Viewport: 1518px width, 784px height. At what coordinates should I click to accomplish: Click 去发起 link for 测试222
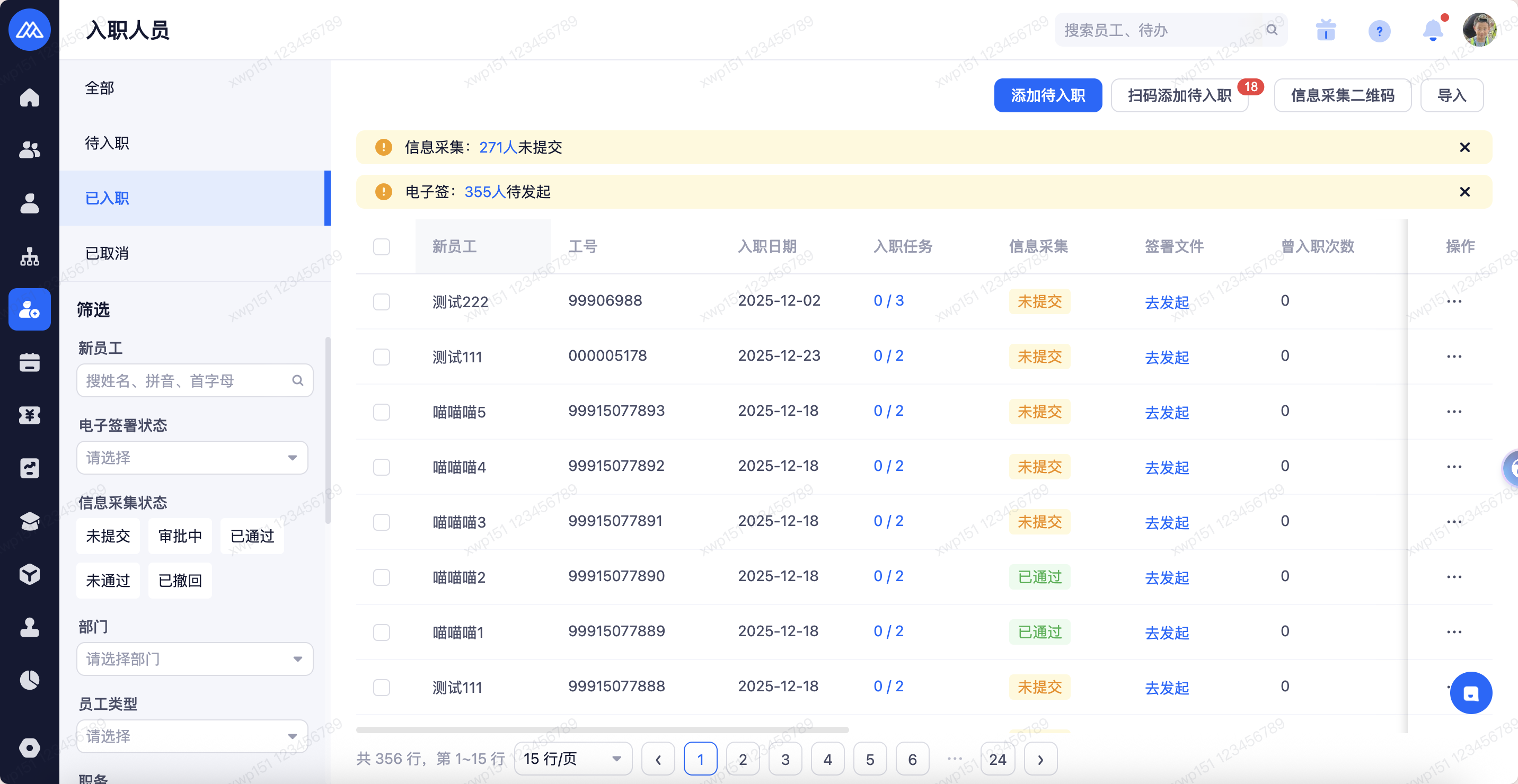1166,302
